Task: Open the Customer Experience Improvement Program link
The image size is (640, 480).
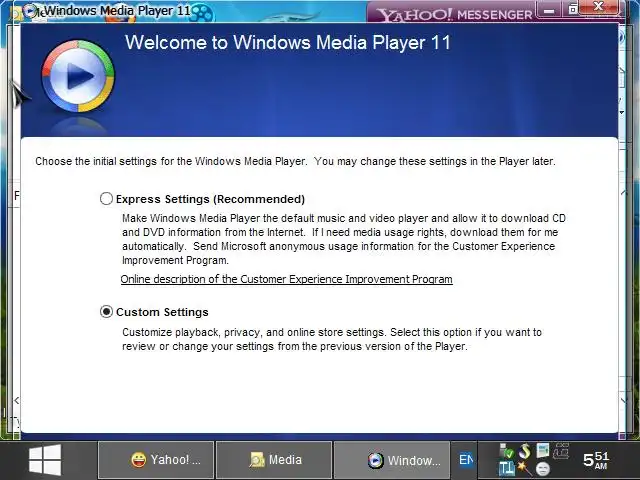Action: 287,279
